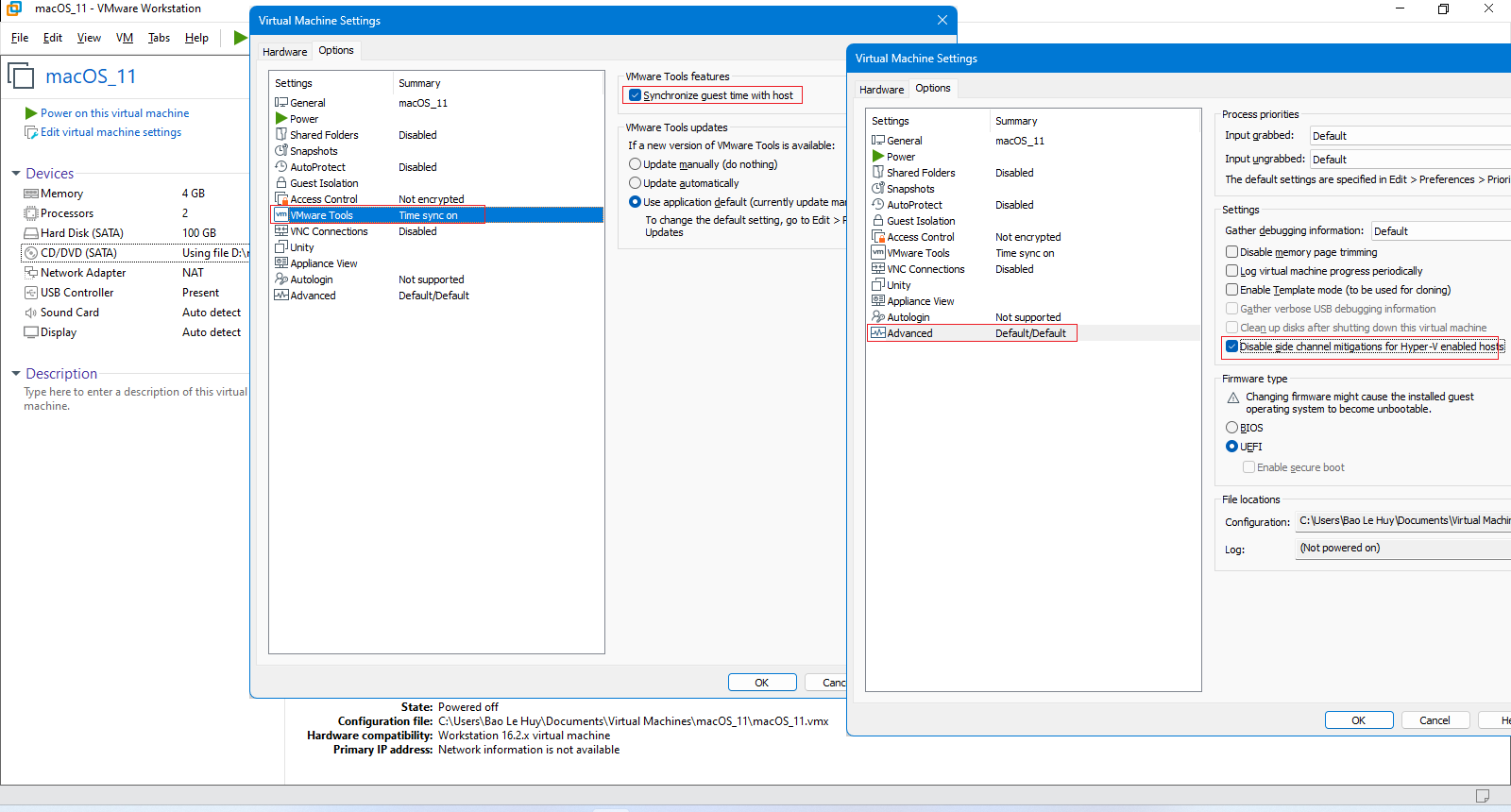The width and height of the screenshot is (1511, 812).
Task: Click the Memory device icon
Action: (31, 194)
